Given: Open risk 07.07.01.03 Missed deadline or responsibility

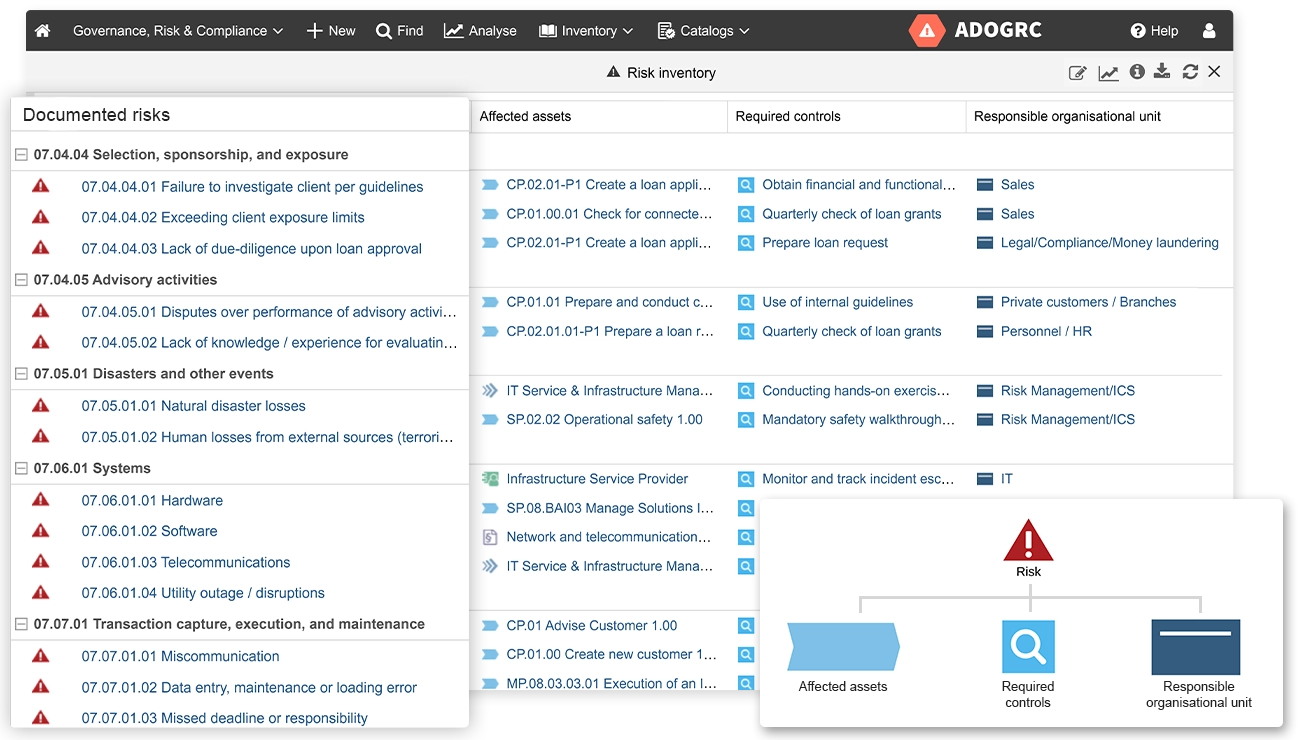Looking at the screenshot, I should (x=224, y=717).
